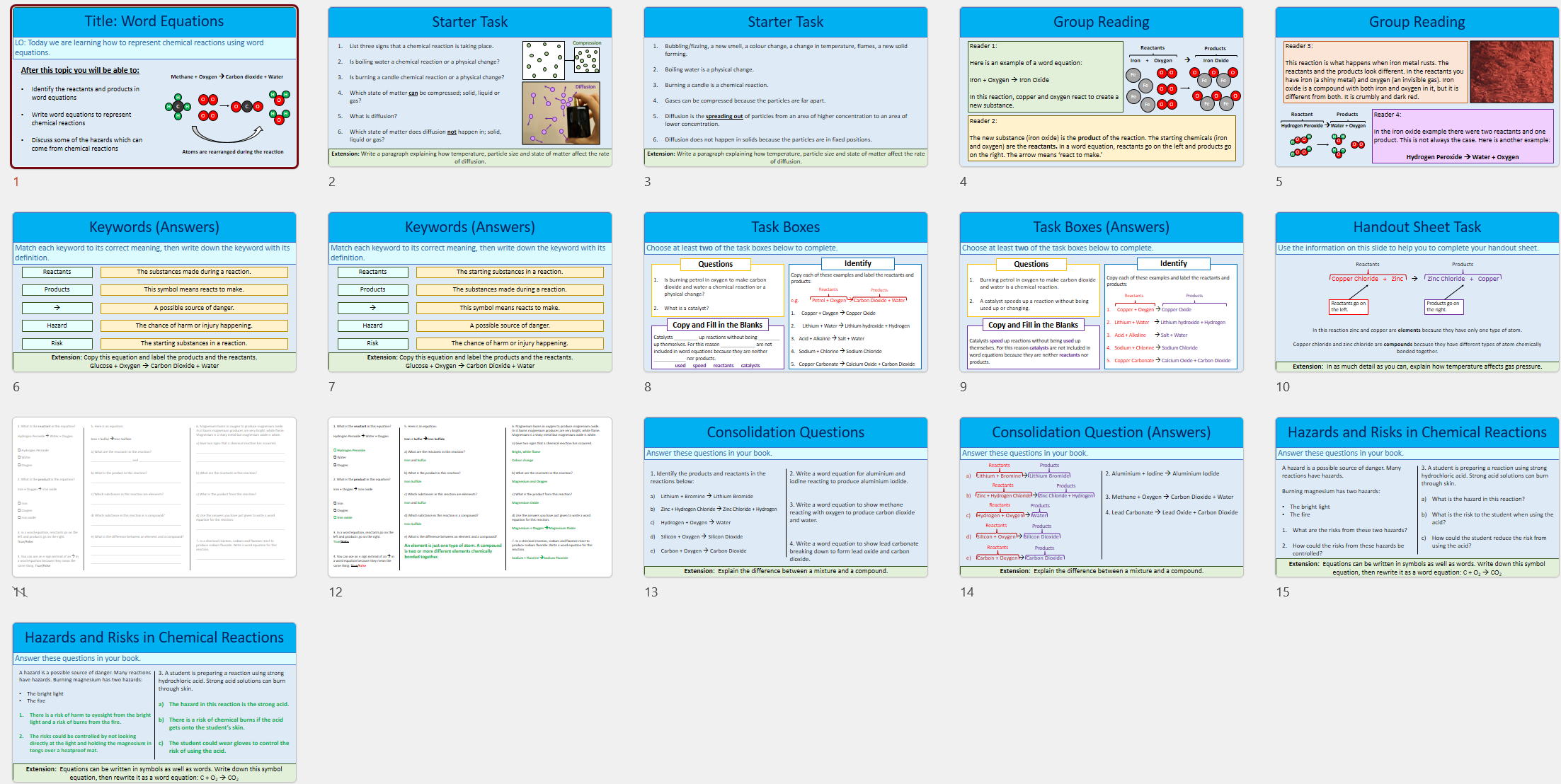1561x784 pixels.
Task: Select the Questions header on the Task Boxes slide
Action: (x=715, y=263)
